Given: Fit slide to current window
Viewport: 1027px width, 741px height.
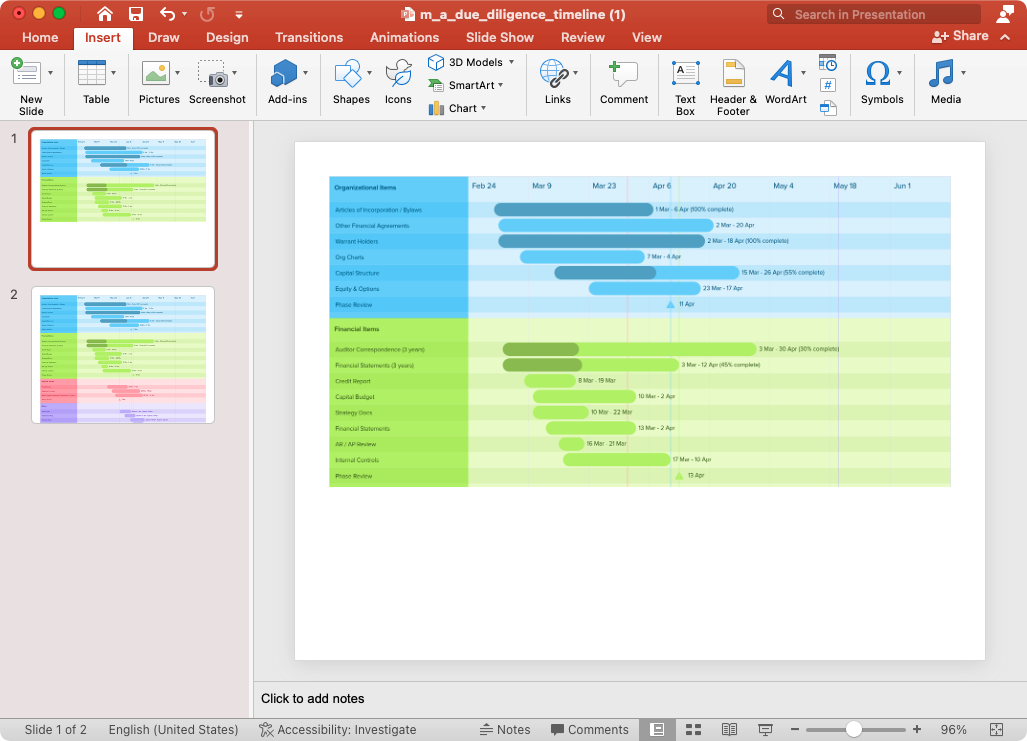Looking at the screenshot, I should [x=996, y=729].
